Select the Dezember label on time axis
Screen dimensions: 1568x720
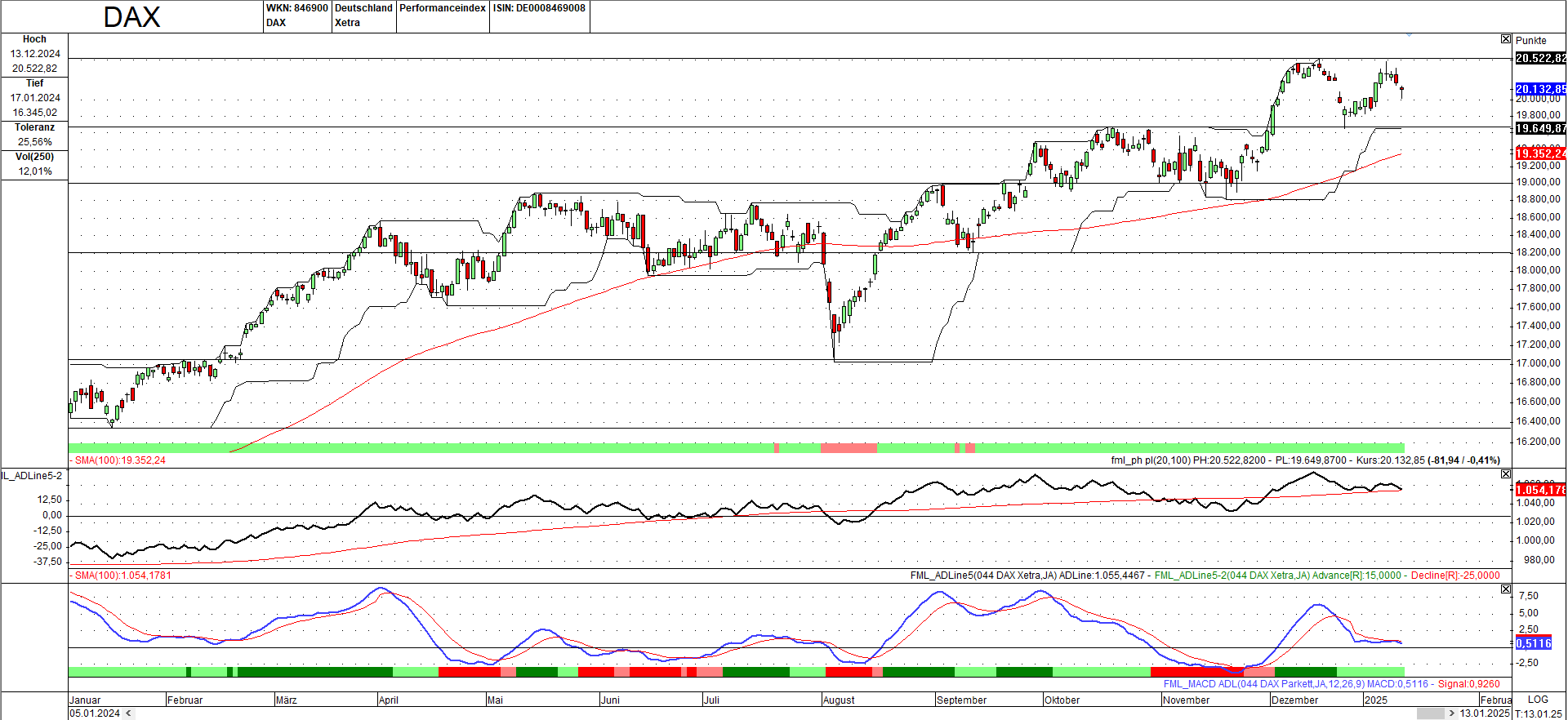point(1294,700)
